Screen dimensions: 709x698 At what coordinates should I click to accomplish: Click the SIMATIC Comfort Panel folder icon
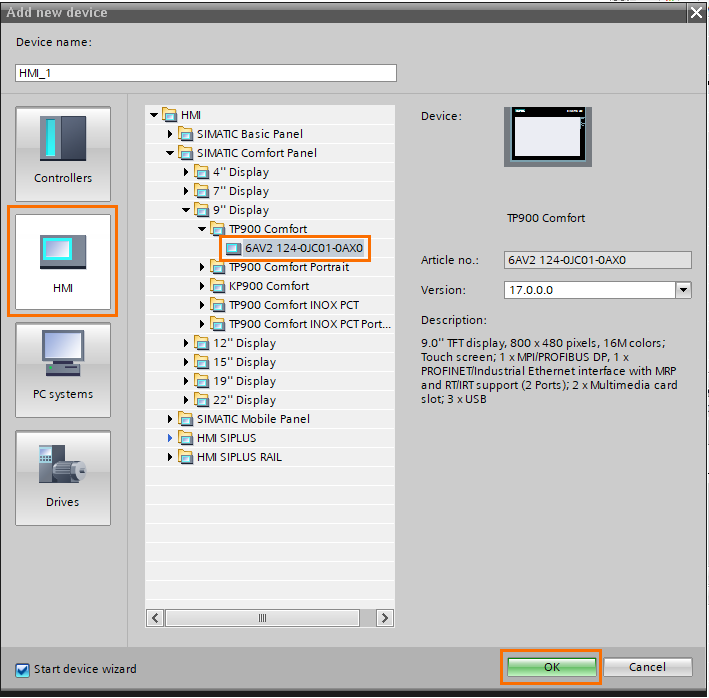(x=185, y=153)
